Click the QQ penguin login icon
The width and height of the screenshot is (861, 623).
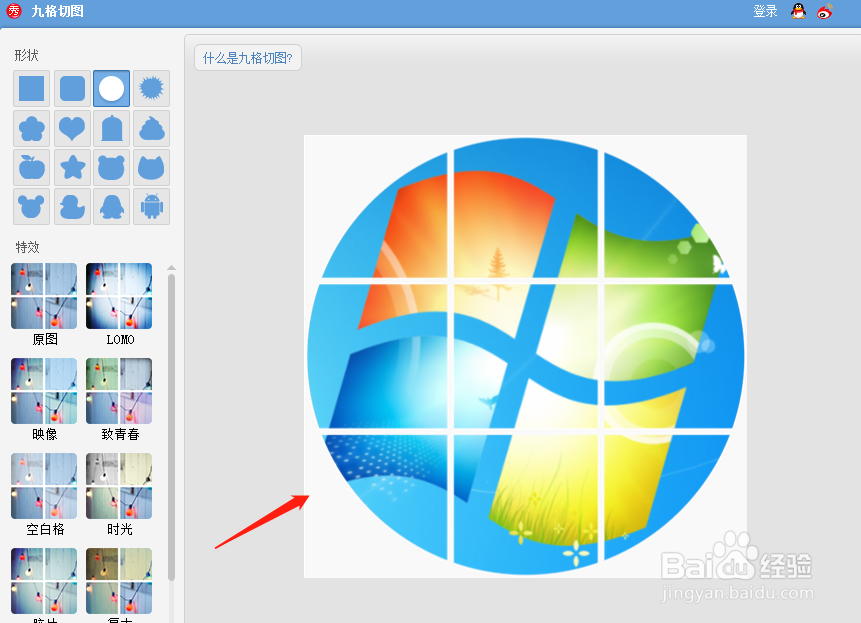pyautogui.click(x=798, y=11)
